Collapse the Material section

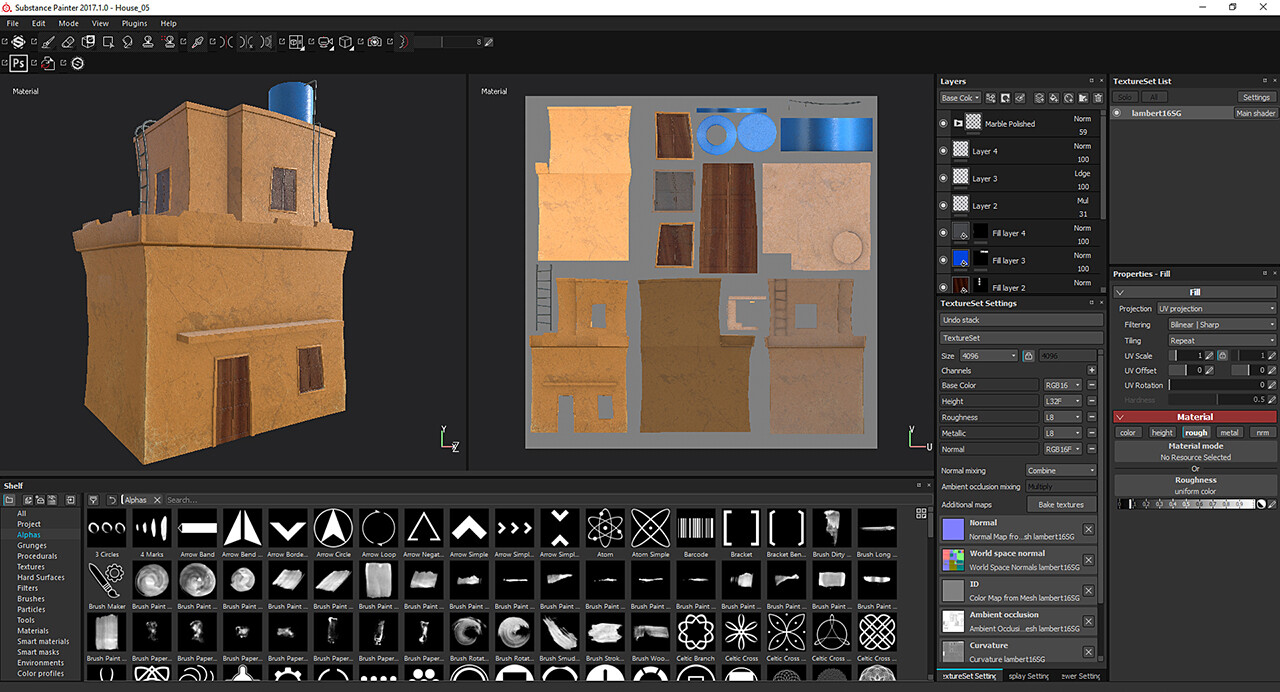[1120, 417]
